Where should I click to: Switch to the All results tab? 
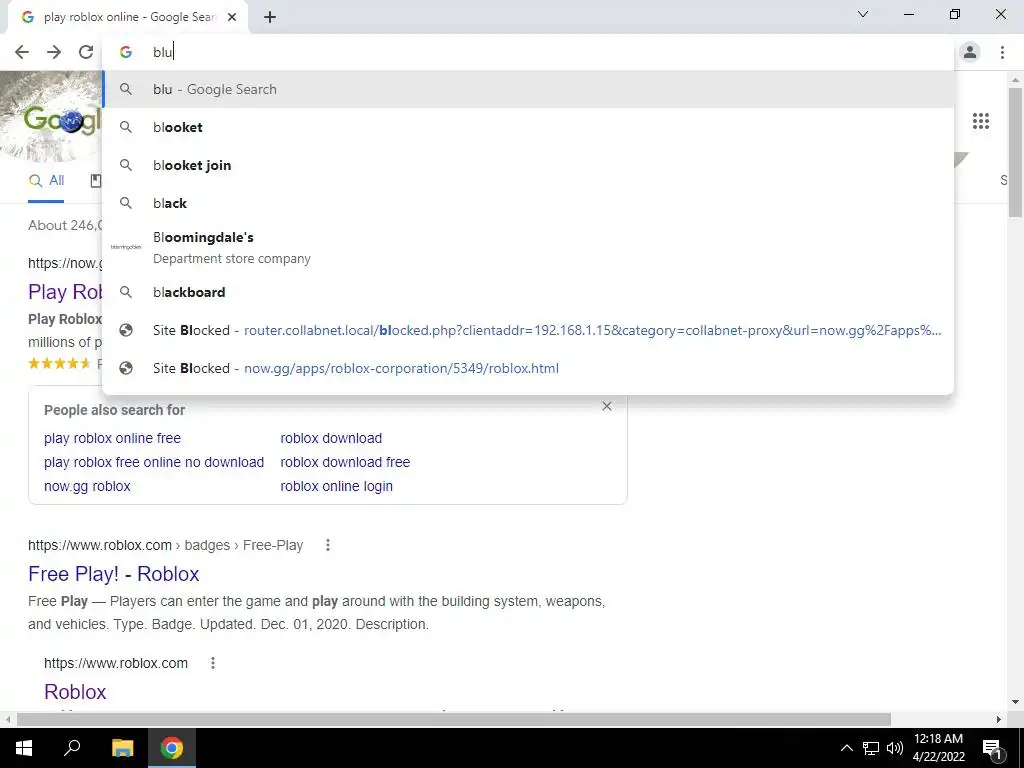click(46, 181)
